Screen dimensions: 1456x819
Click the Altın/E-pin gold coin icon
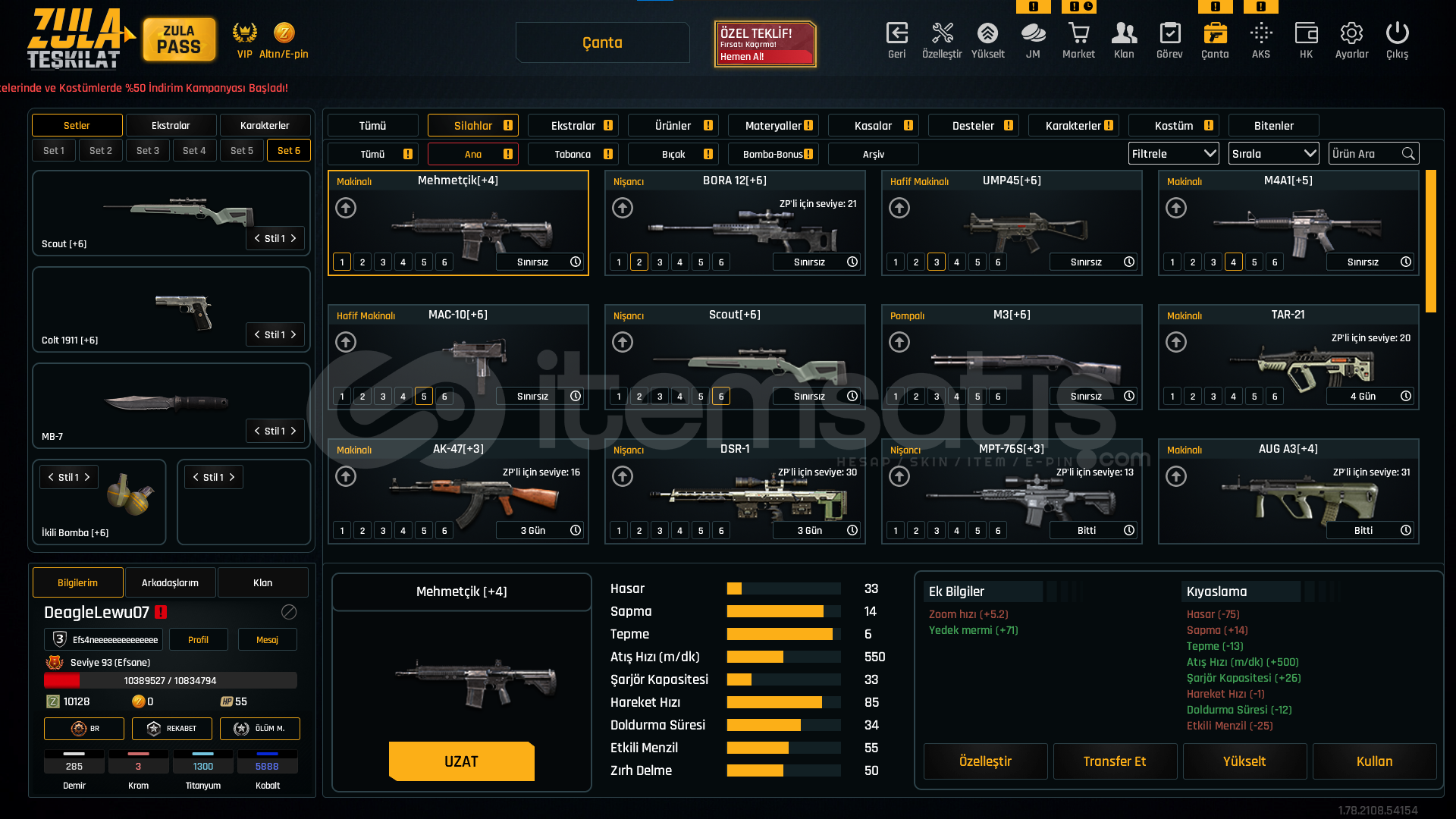pyautogui.click(x=284, y=33)
